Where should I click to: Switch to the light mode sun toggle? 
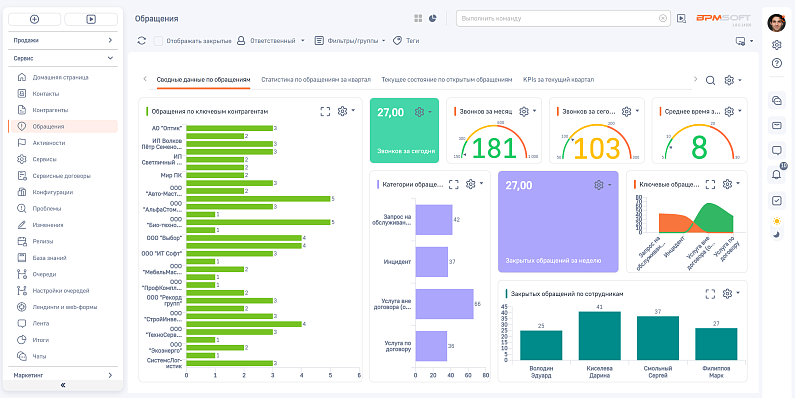point(776,221)
